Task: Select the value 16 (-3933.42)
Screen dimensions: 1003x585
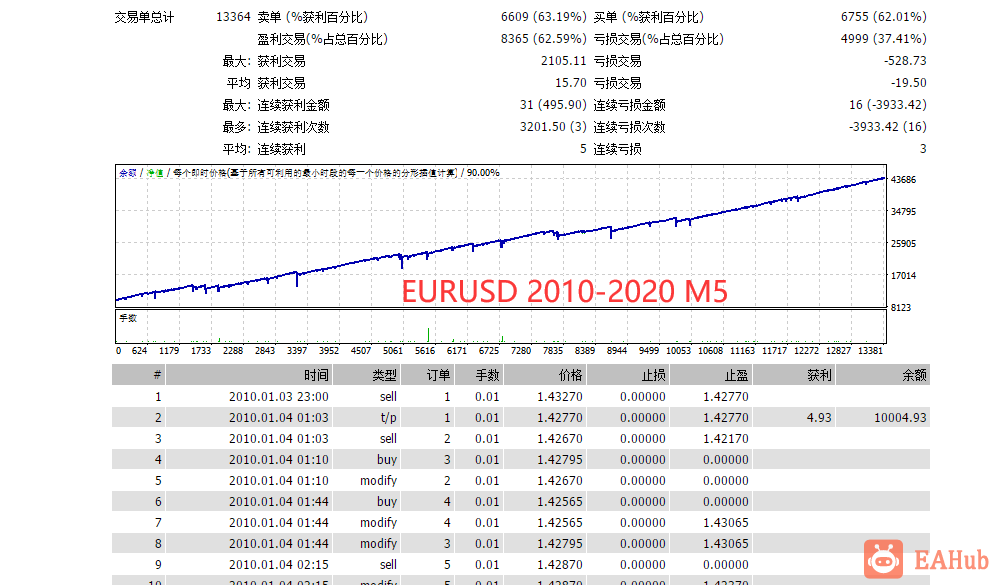Action: pos(888,104)
